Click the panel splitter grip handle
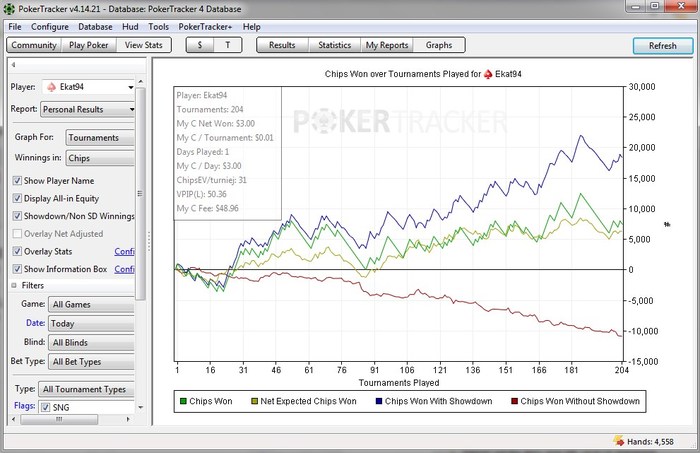Image resolution: width=700 pixels, height=453 pixels. click(x=149, y=241)
